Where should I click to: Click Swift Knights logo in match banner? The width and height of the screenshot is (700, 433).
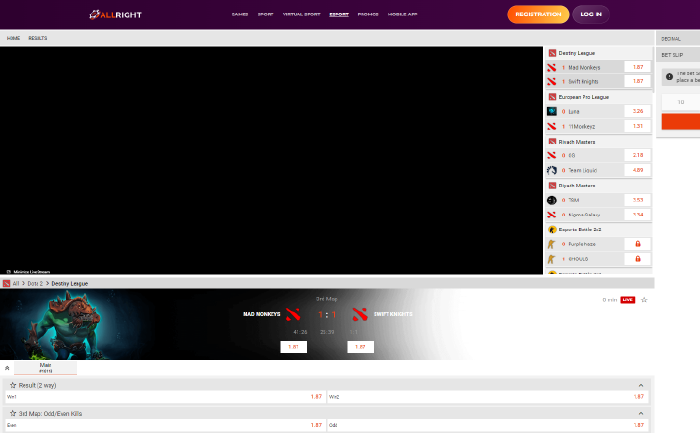coord(360,314)
